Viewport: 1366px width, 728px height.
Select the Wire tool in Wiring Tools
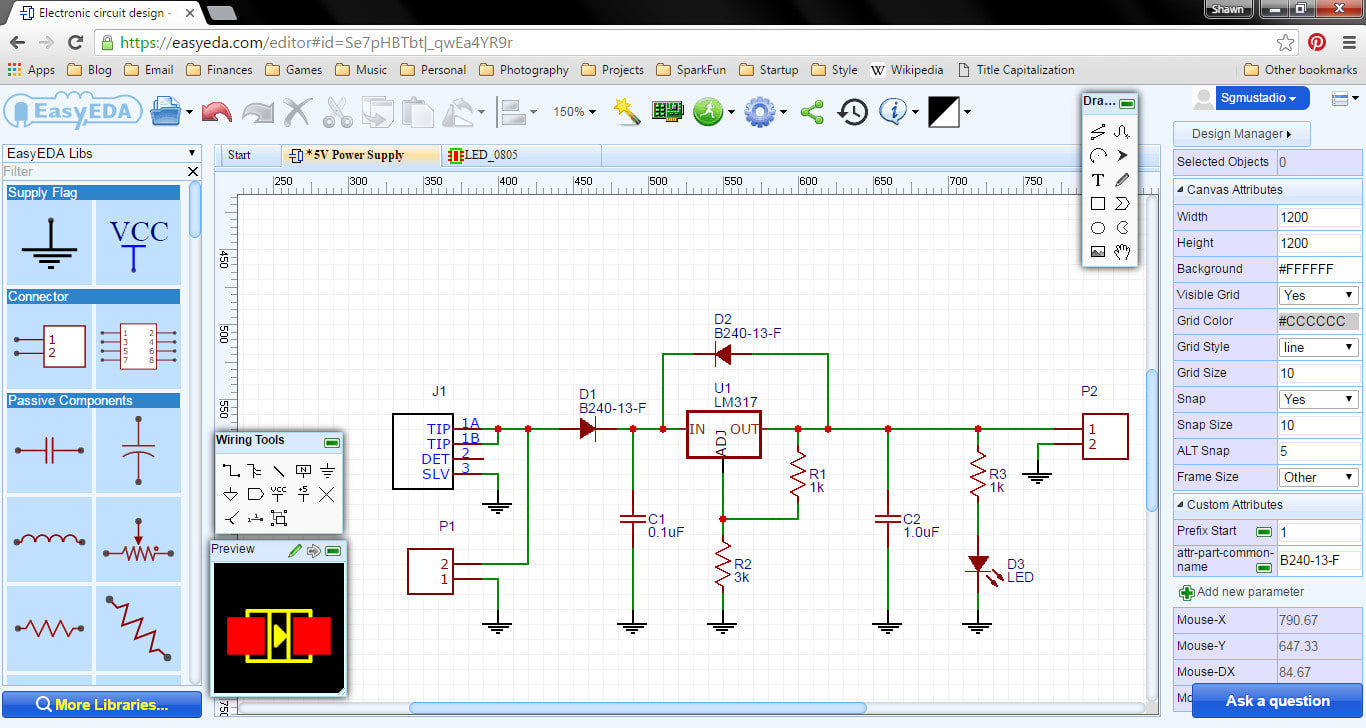pos(231,470)
